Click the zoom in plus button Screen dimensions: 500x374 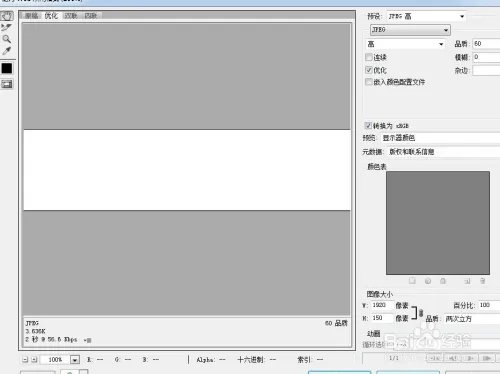(34, 360)
